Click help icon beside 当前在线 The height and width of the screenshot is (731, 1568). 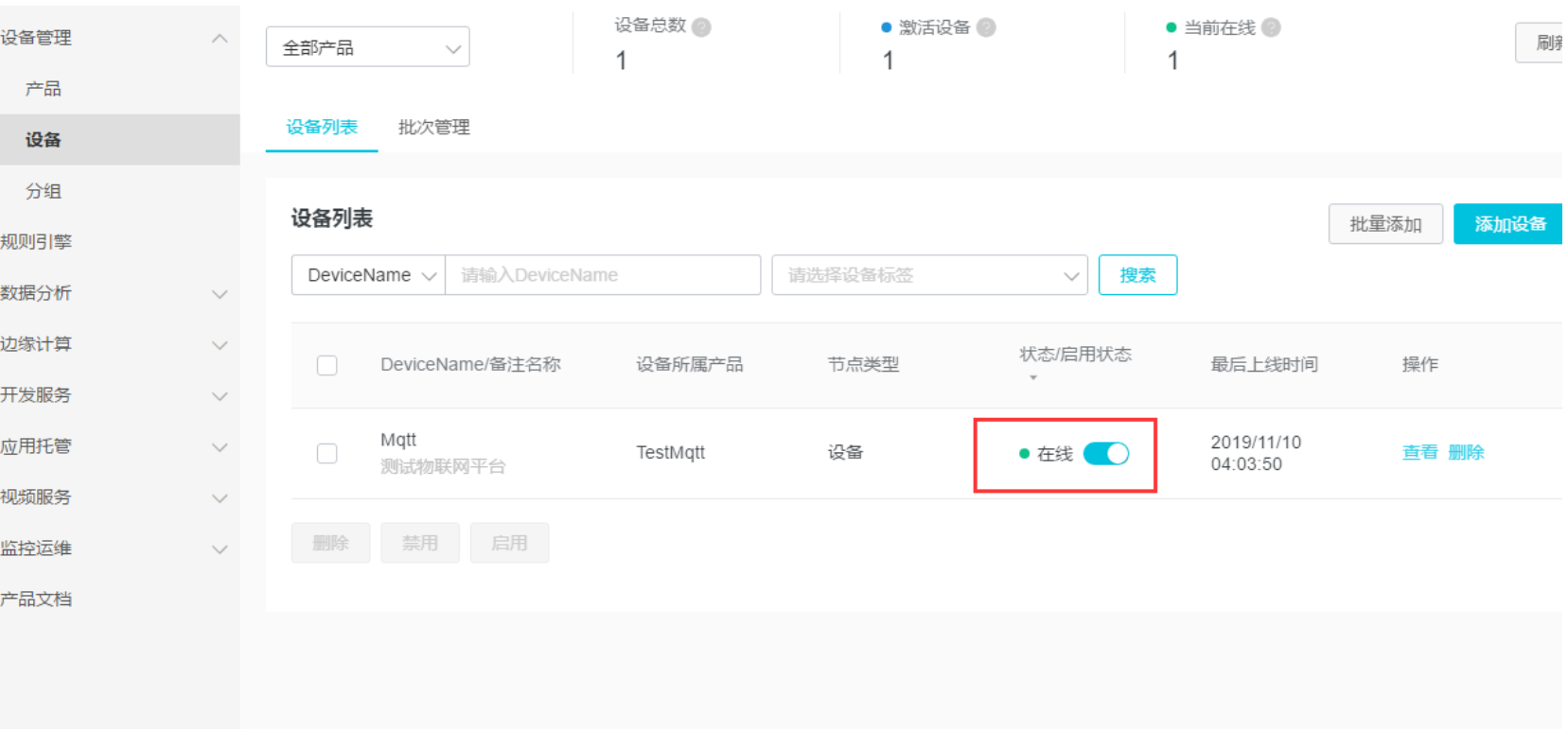[1271, 27]
